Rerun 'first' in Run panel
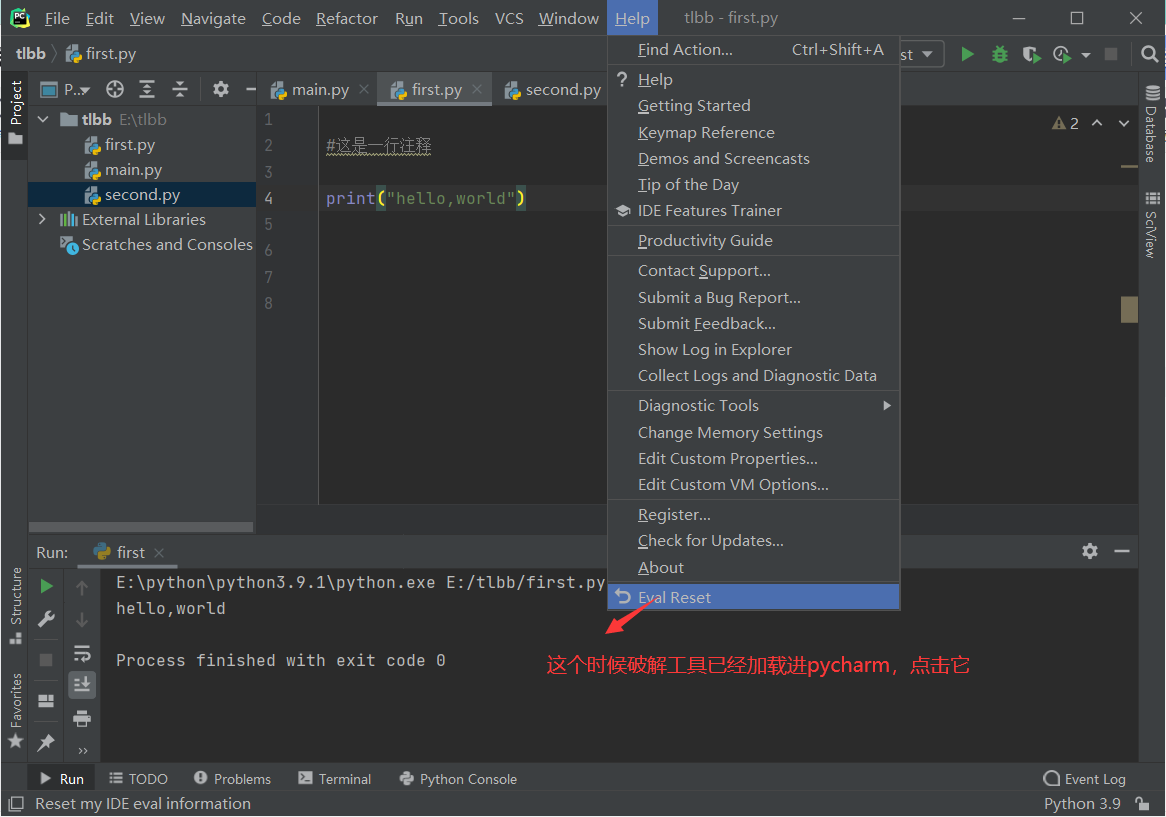The width and height of the screenshot is (1166, 817). point(46,586)
